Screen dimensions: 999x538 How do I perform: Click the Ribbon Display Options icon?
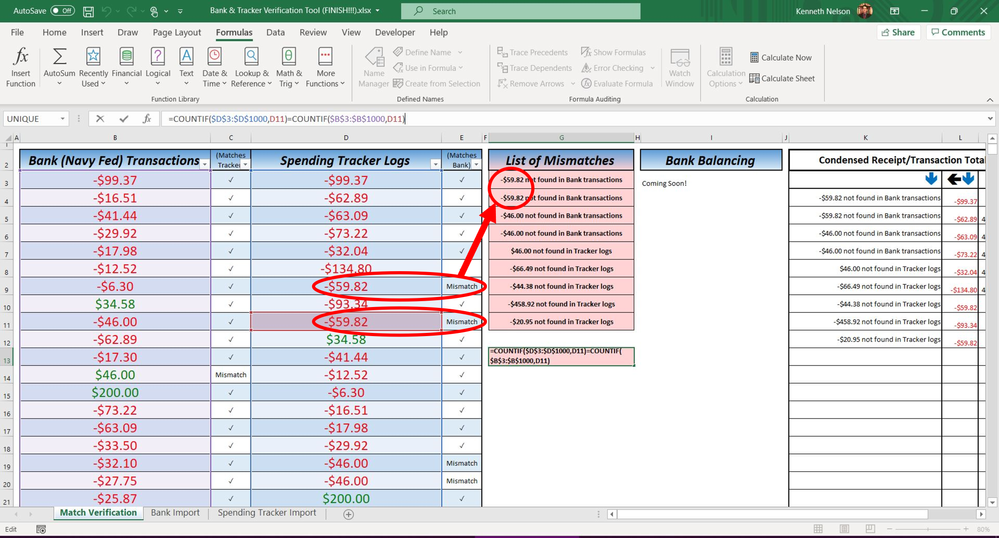[895, 11]
